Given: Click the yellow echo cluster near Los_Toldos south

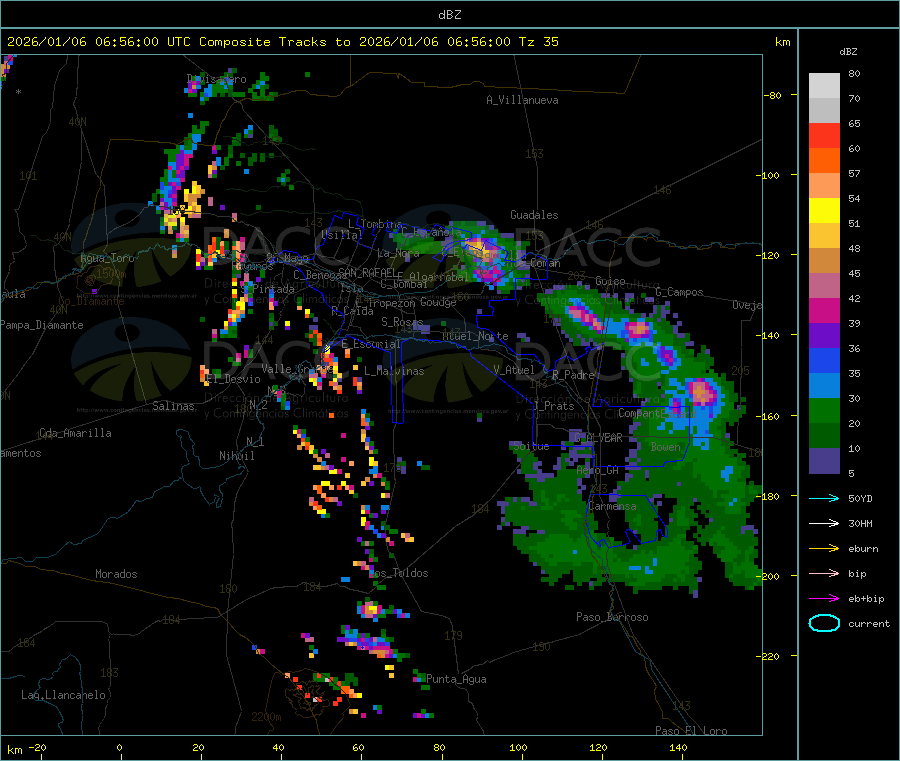Looking at the screenshot, I should (371, 608).
